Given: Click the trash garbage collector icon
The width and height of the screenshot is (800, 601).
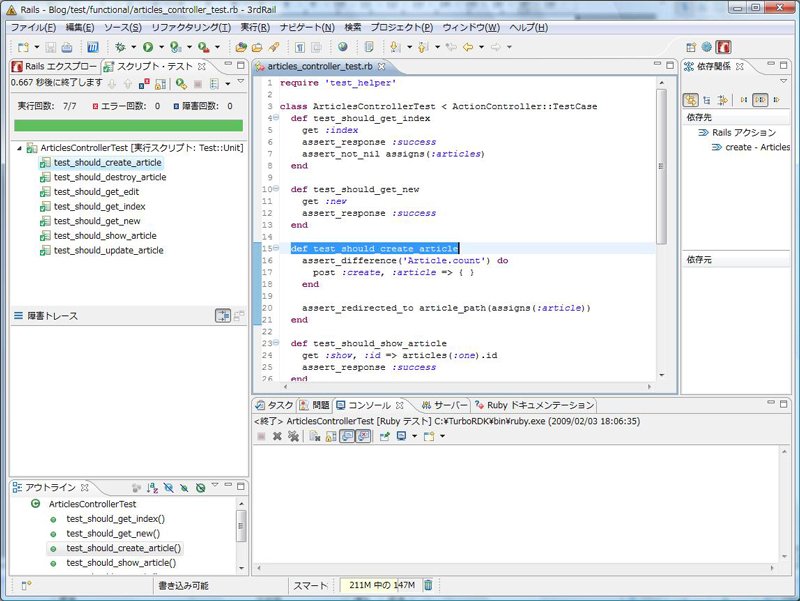Looking at the screenshot, I should tap(428, 585).
